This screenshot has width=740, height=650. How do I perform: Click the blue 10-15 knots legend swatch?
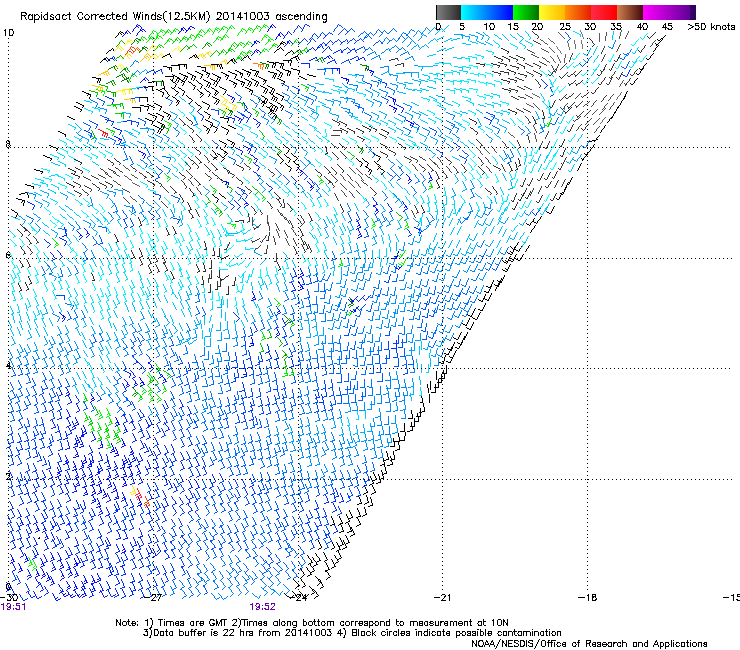[500, 12]
